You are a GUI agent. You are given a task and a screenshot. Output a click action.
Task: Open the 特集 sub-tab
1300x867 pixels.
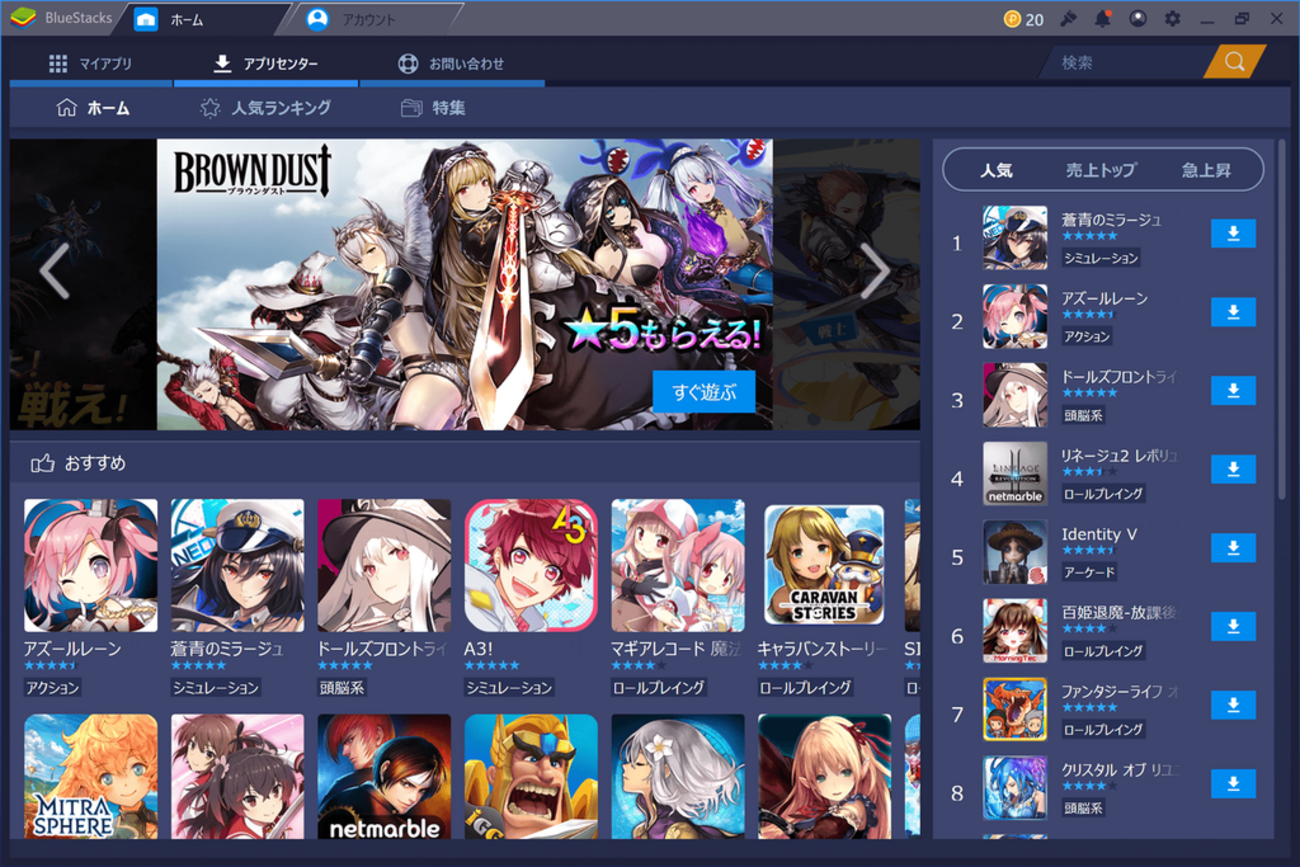pyautogui.click(x=433, y=108)
